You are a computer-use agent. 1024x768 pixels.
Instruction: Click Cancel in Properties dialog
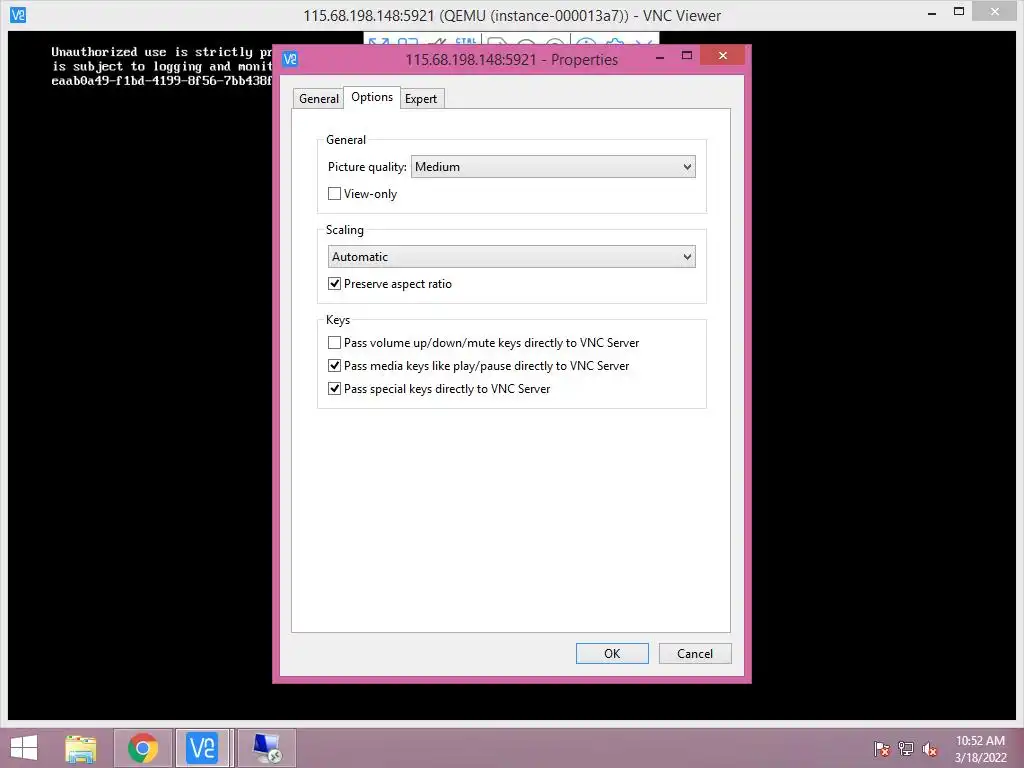pos(695,654)
